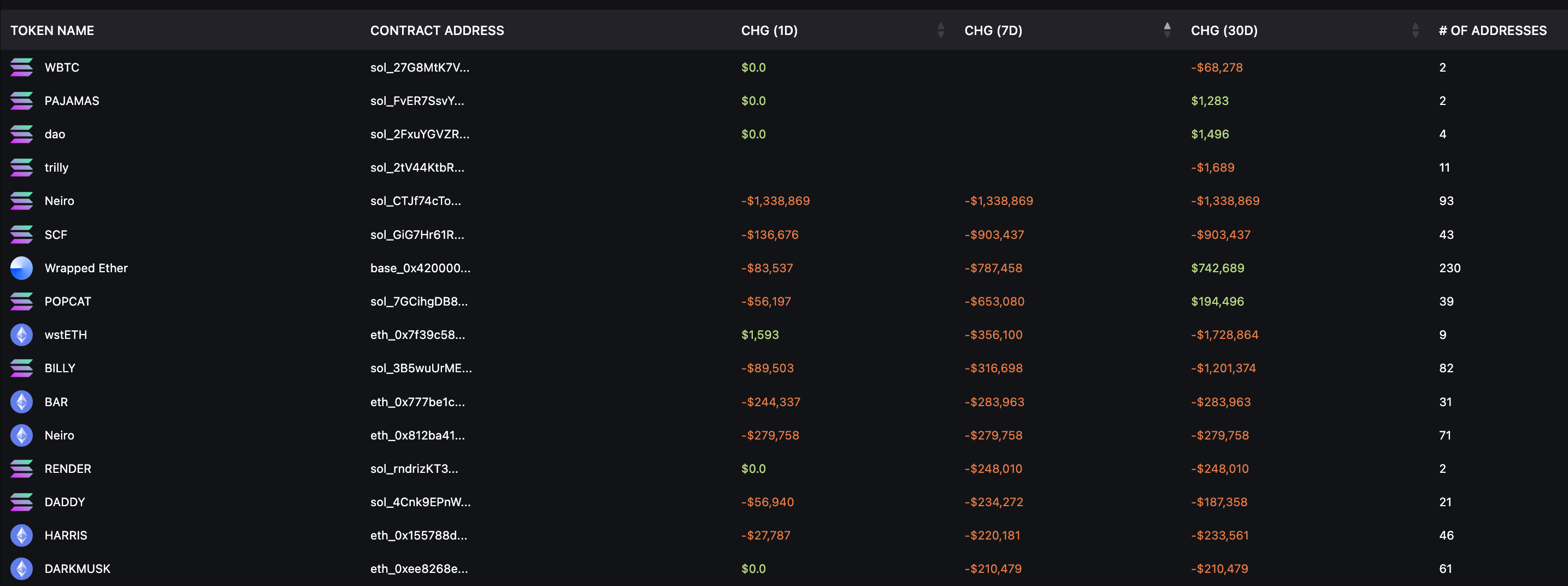Click the CHG (7D) header label
1568x586 pixels.
(x=993, y=31)
